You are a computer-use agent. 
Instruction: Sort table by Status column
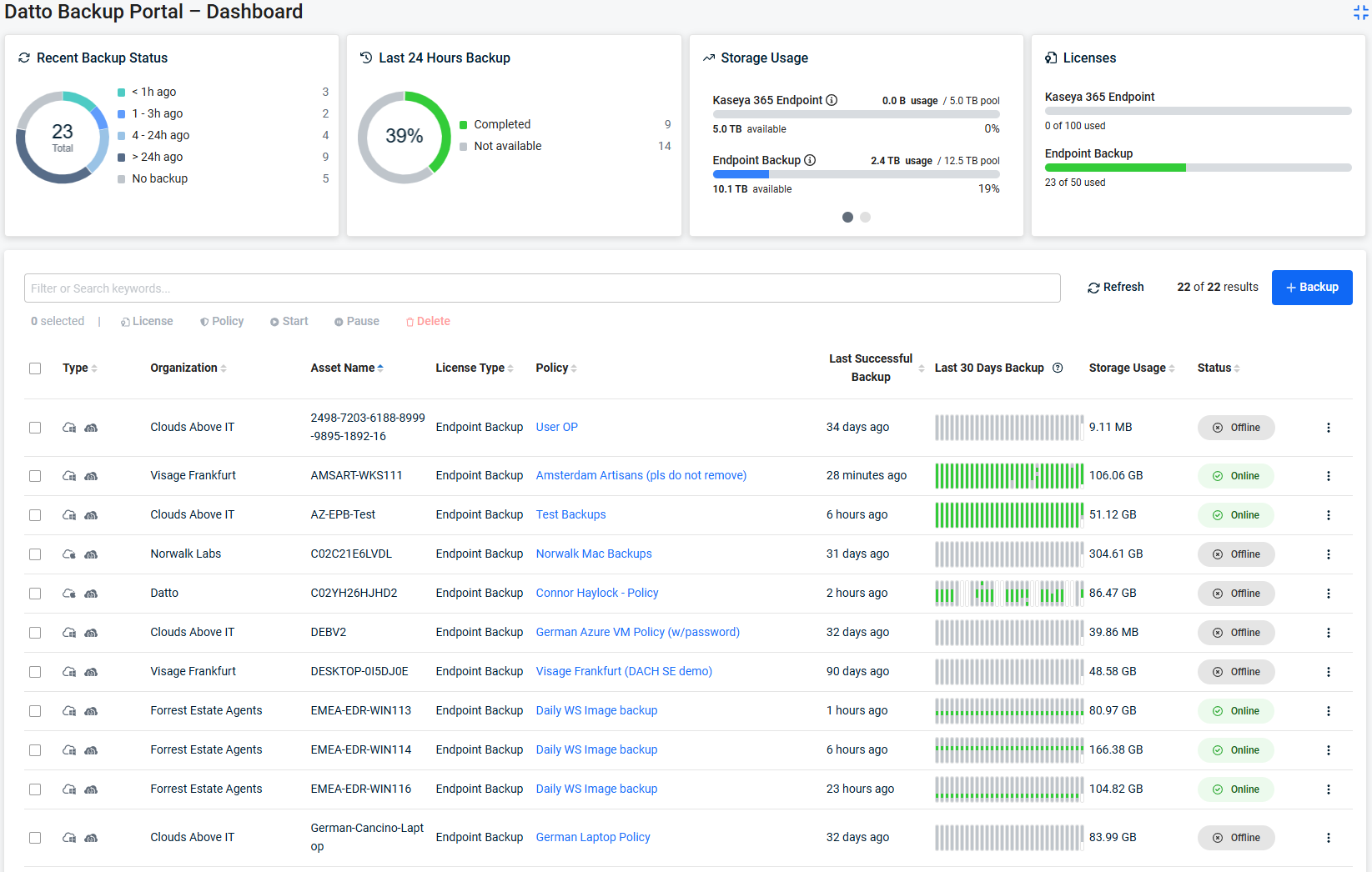1219,368
